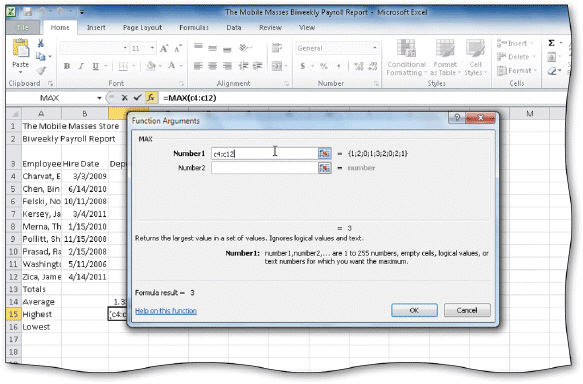Click the Accounting Number Format dollar icon
This screenshot has width=583, height=384.
(x=303, y=66)
